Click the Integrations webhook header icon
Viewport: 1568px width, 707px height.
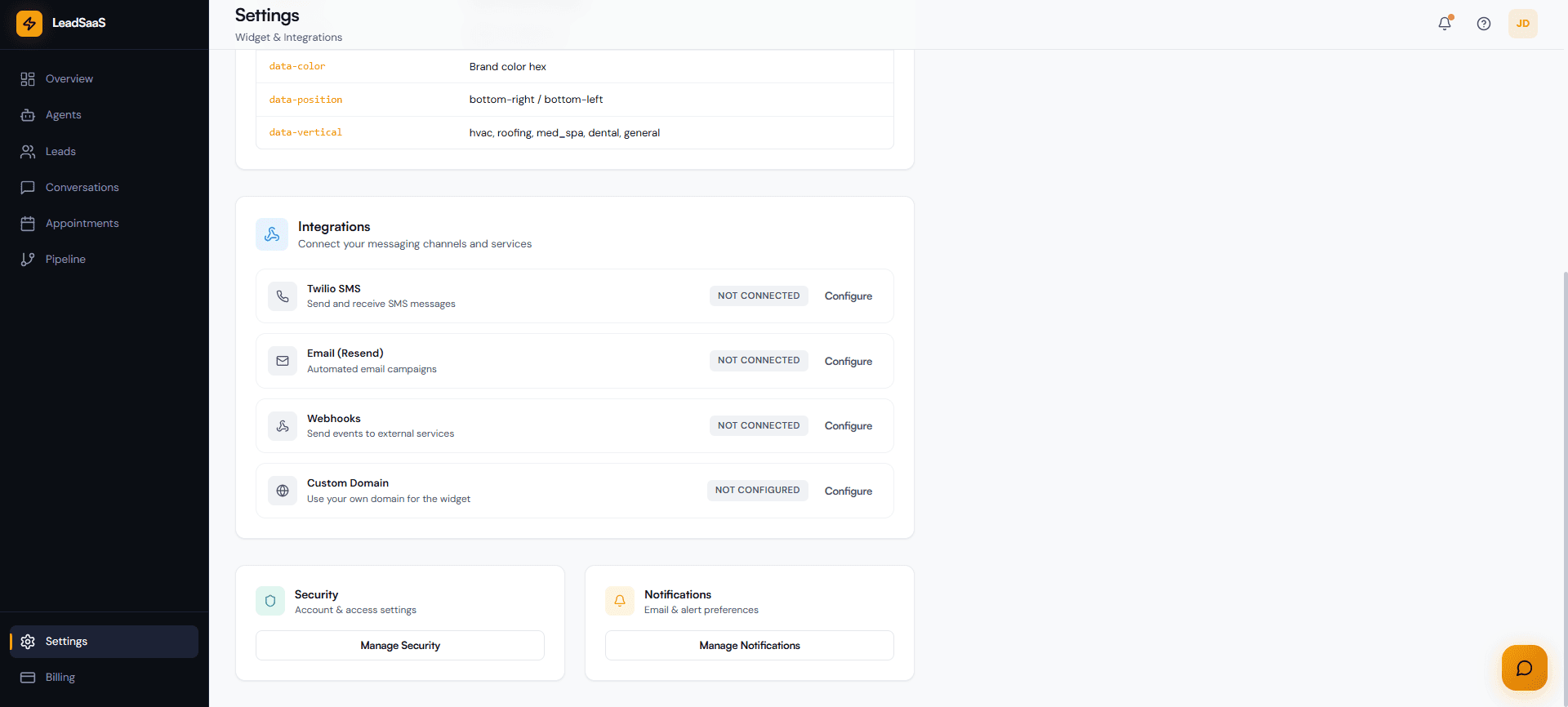pyautogui.click(x=272, y=234)
